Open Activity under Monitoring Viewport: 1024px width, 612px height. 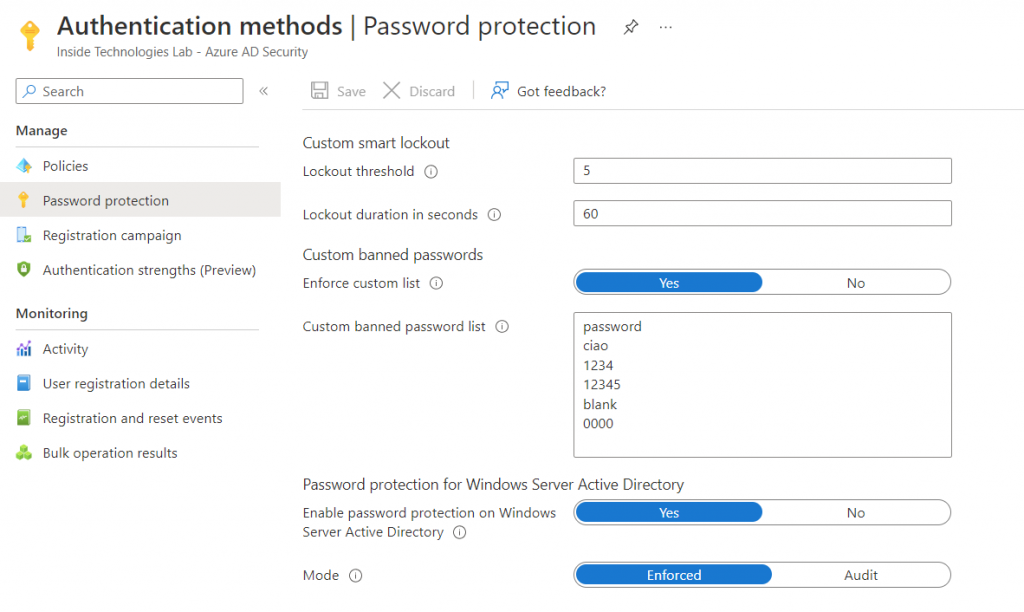click(65, 349)
